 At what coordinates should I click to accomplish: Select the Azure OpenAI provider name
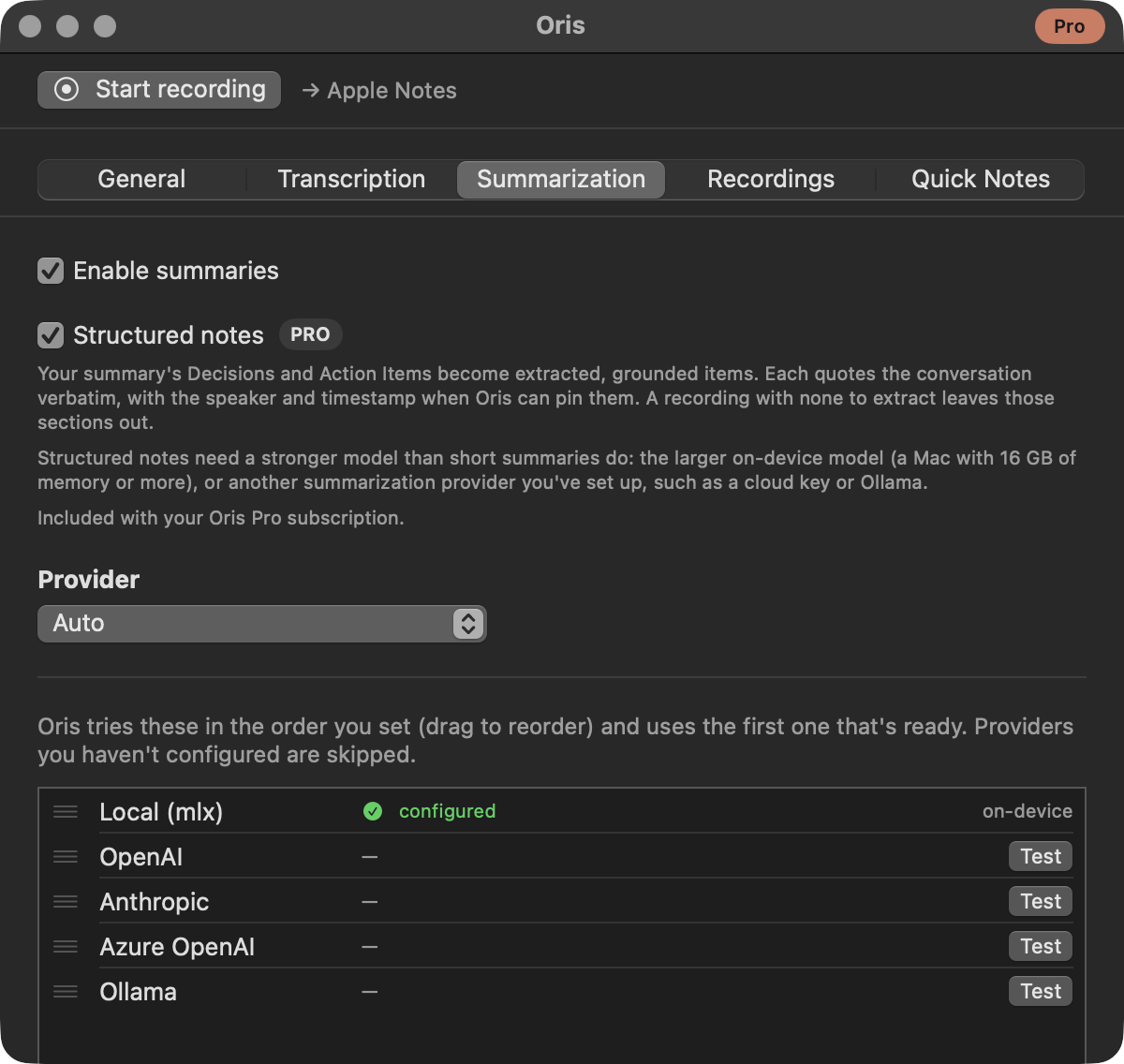pos(177,947)
